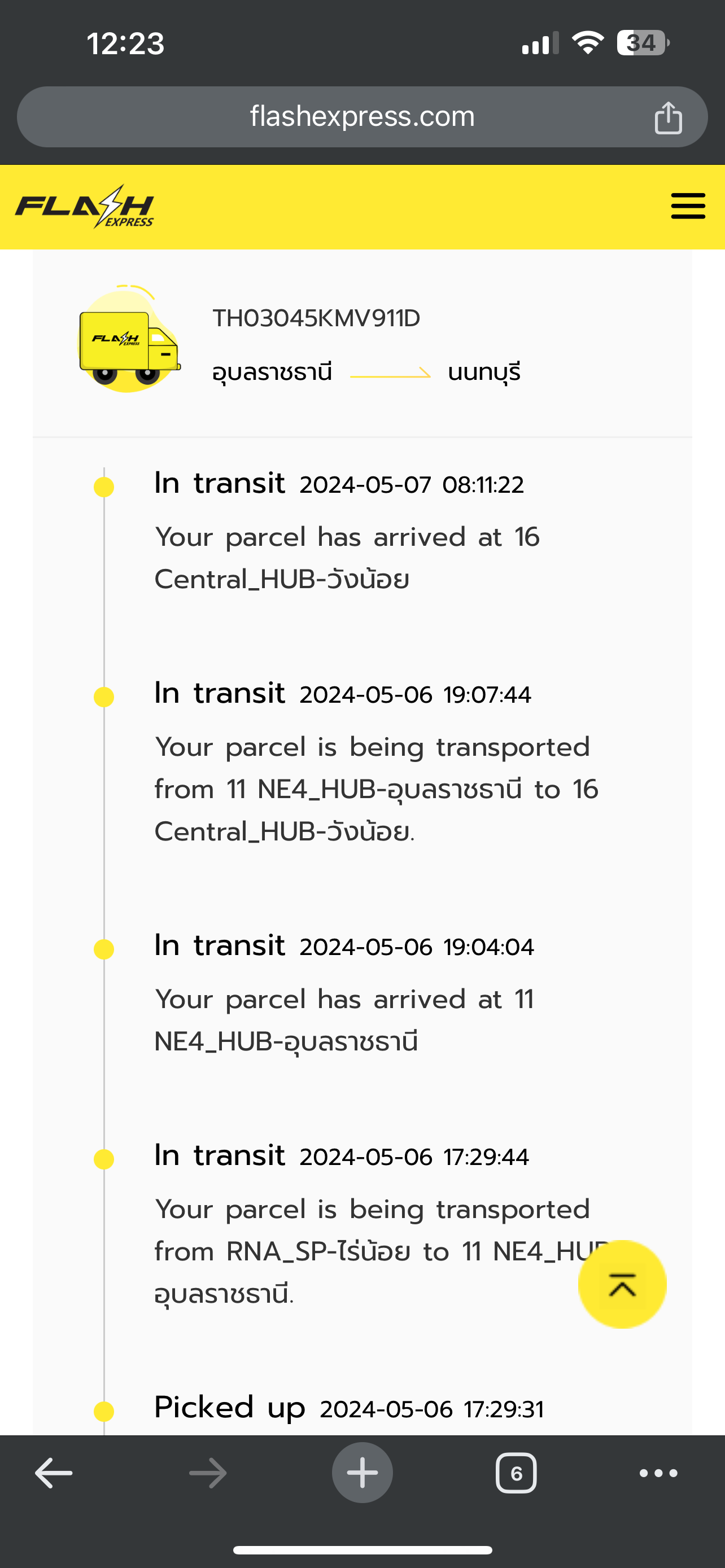Open the hamburger menu
Viewport: 725px width, 1568px height.
[688, 207]
